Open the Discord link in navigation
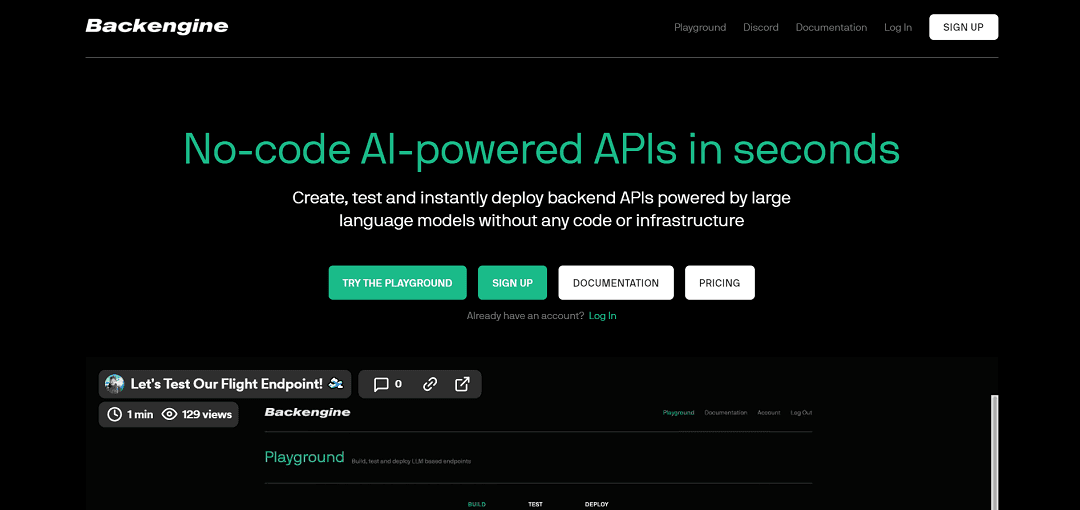 760,28
